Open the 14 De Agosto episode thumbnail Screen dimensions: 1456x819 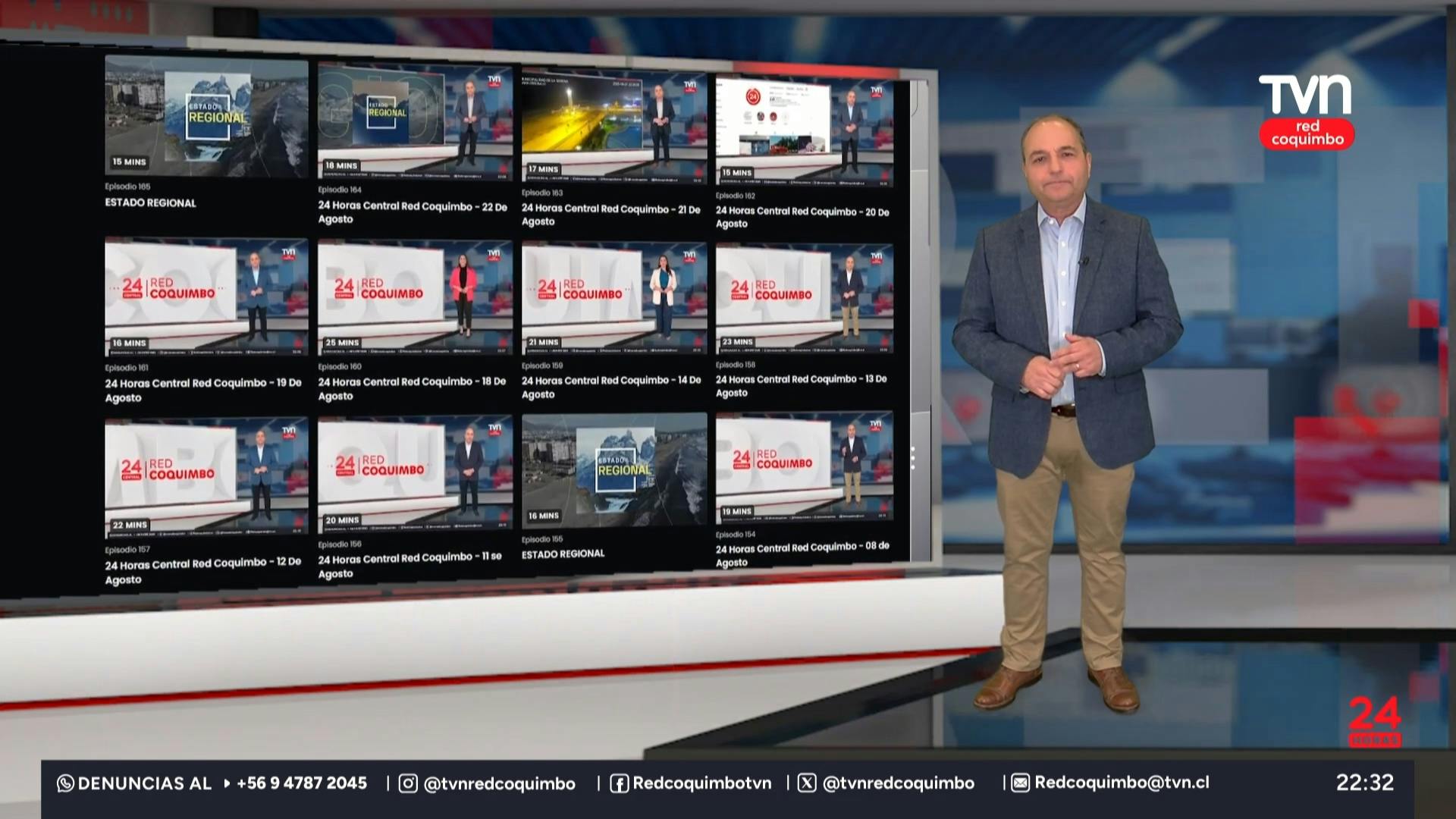pyautogui.click(x=614, y=298)
